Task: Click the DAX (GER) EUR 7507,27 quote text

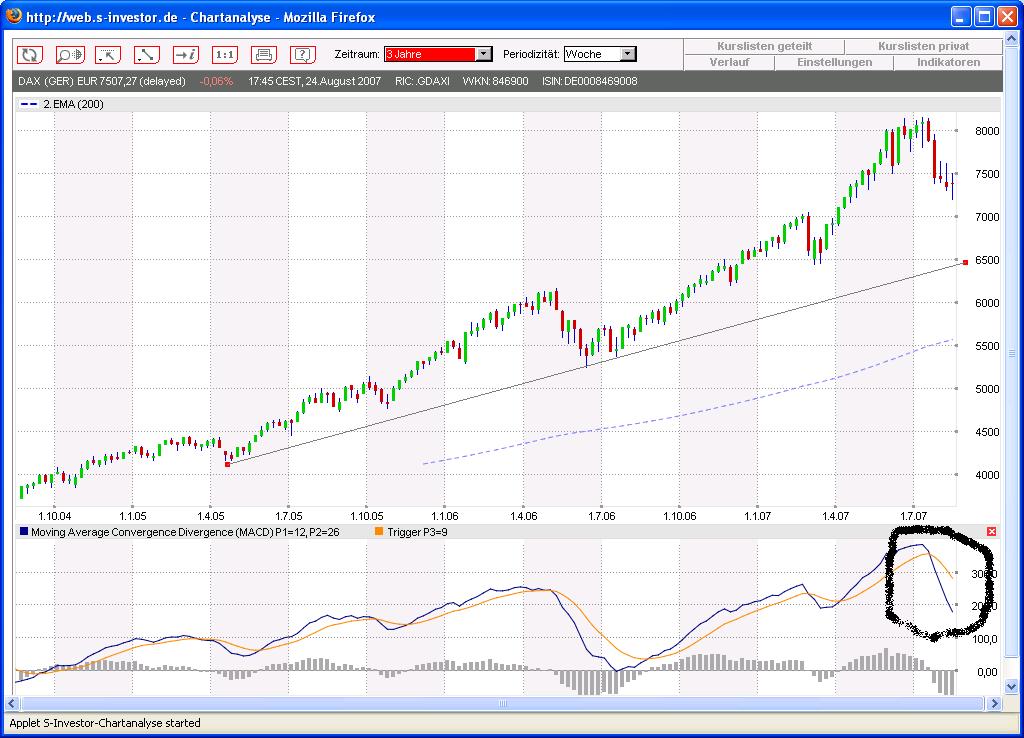Action: click(x=102, y=82)
